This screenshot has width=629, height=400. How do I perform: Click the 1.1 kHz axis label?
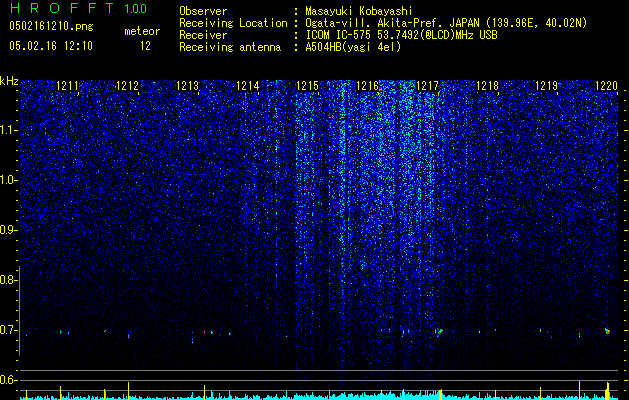tap(7, 130)
